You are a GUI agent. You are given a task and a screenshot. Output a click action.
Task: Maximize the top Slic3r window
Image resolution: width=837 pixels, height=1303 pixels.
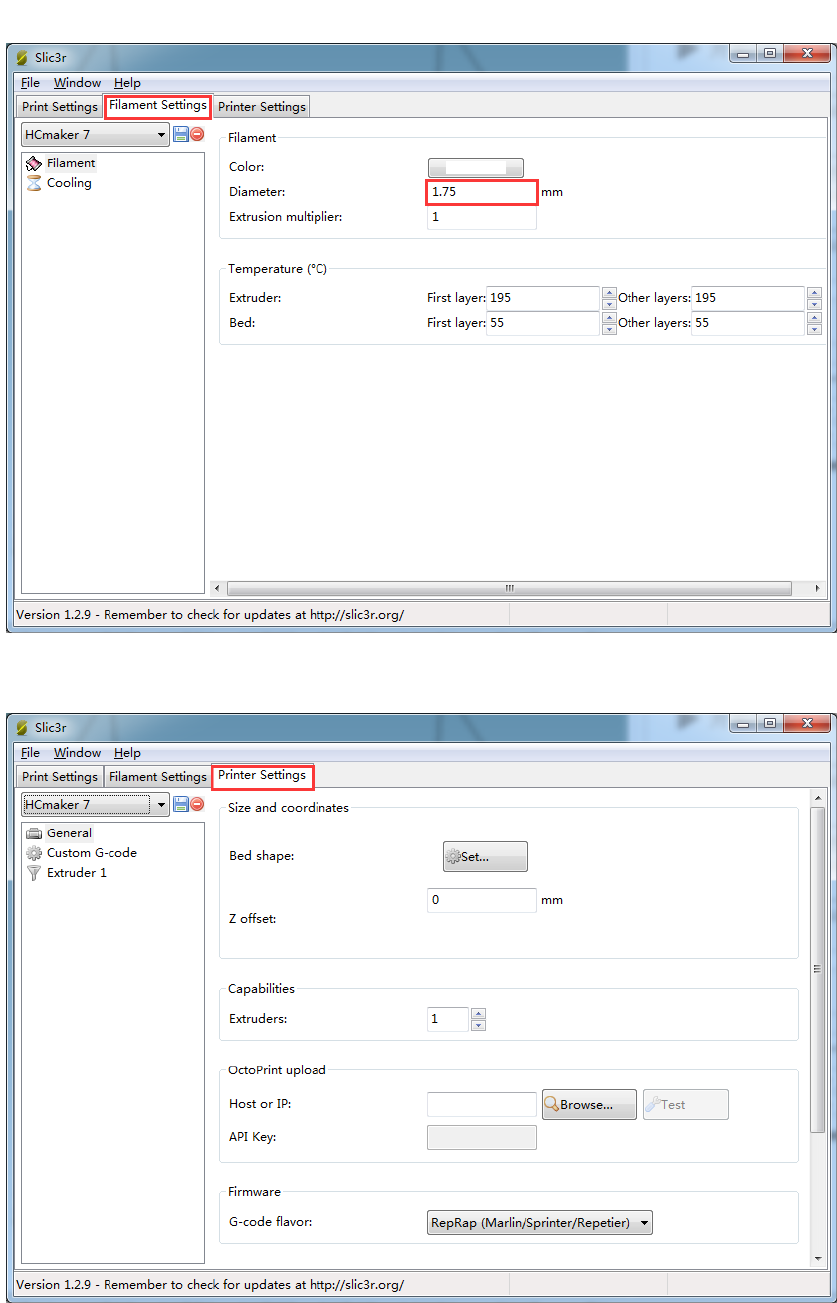(769, 53)
